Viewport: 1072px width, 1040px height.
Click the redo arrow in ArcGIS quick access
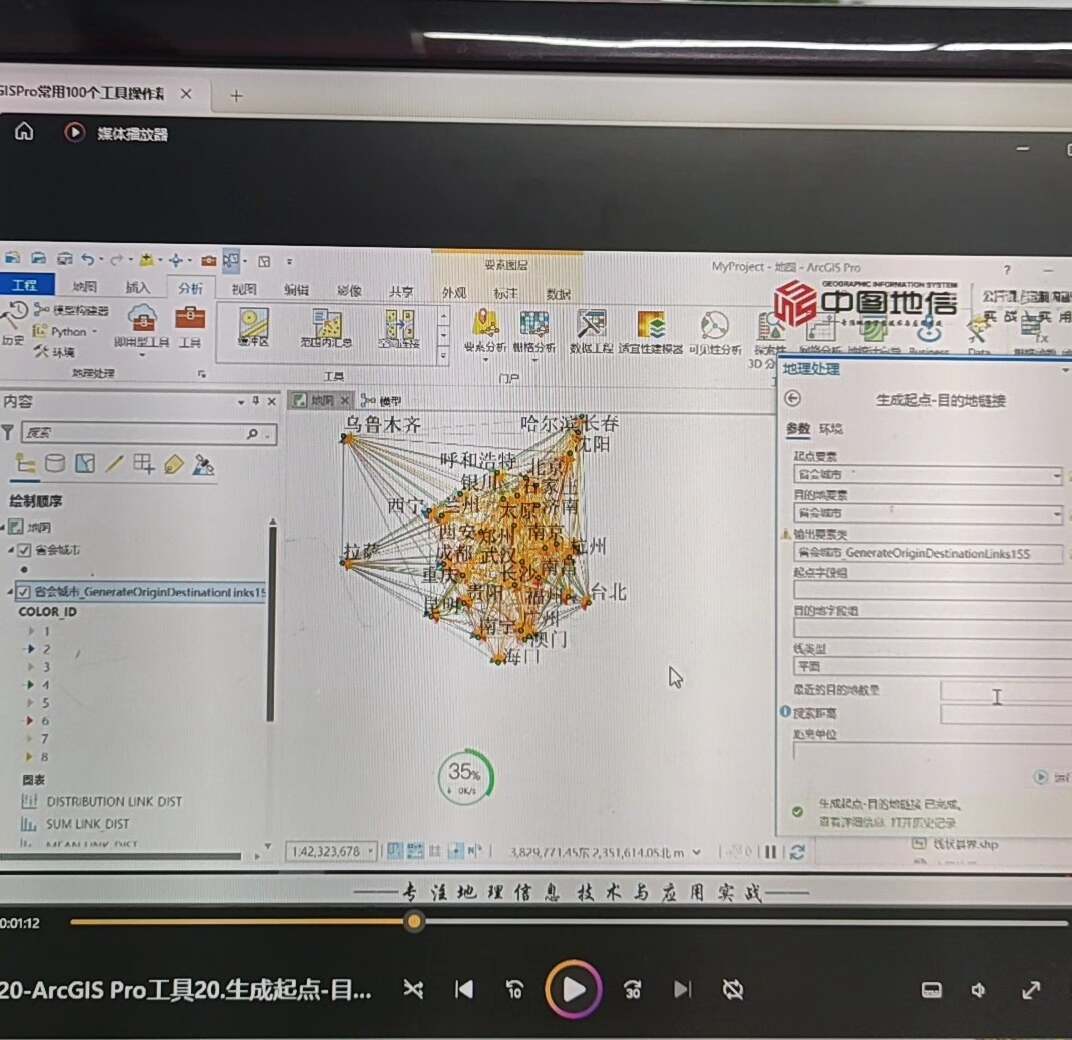pyautogui.click(x=117, y=260)
